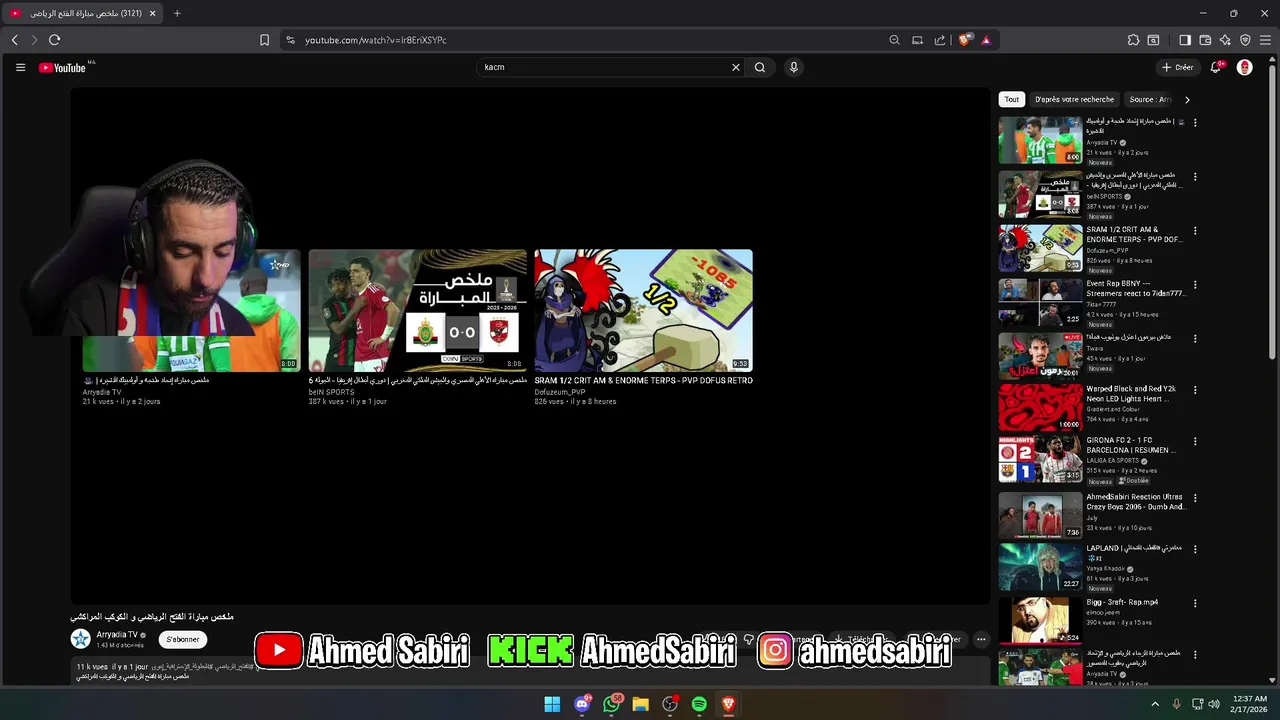Open options menu for Event Rap BBNY video

point(1195,284)
